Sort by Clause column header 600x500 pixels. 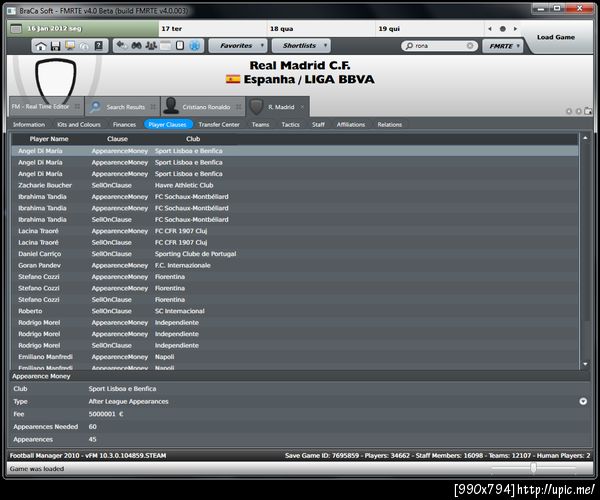pos(117,139)
